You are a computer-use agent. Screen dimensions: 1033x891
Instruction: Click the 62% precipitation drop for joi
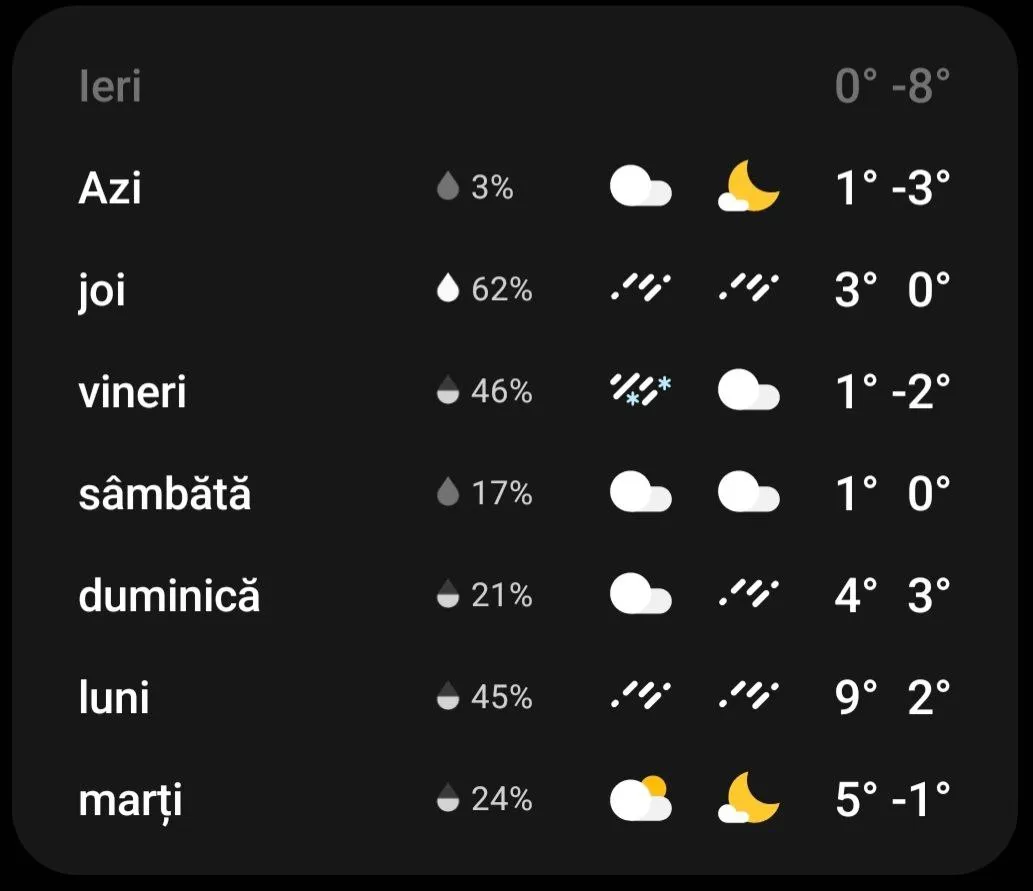point(448,290)
